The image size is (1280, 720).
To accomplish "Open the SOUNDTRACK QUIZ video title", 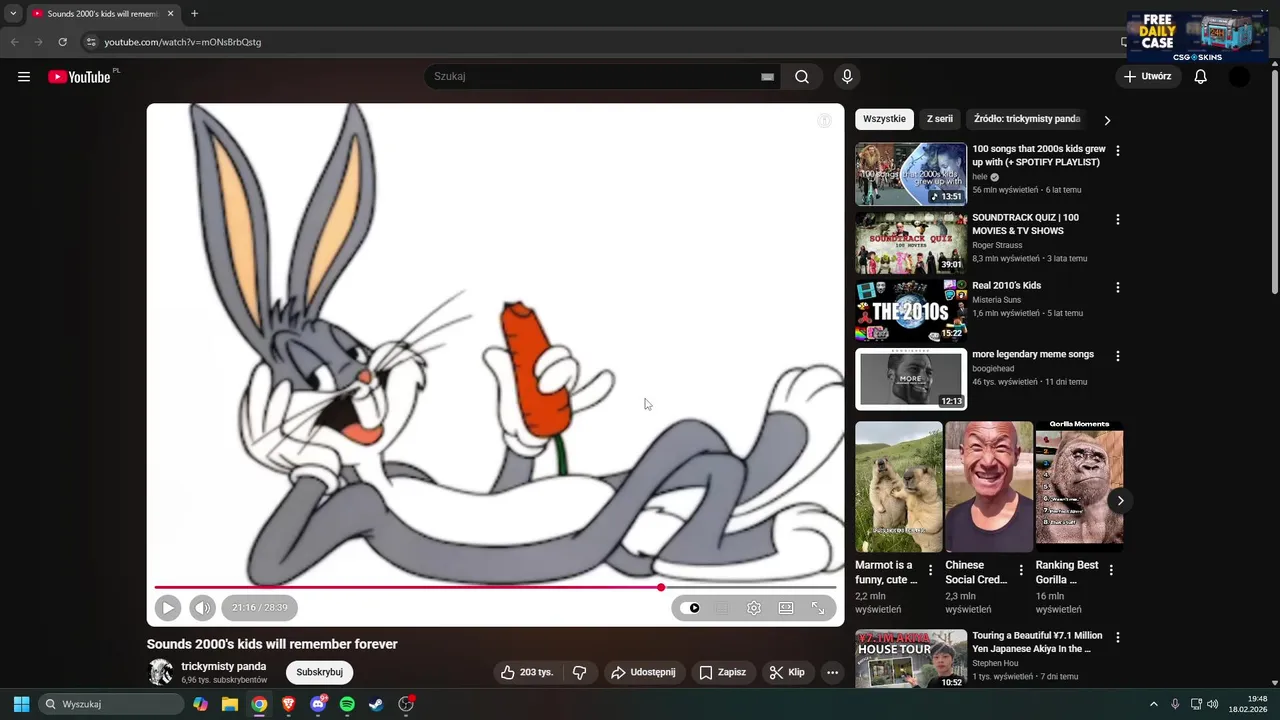I will point(1025,224).
